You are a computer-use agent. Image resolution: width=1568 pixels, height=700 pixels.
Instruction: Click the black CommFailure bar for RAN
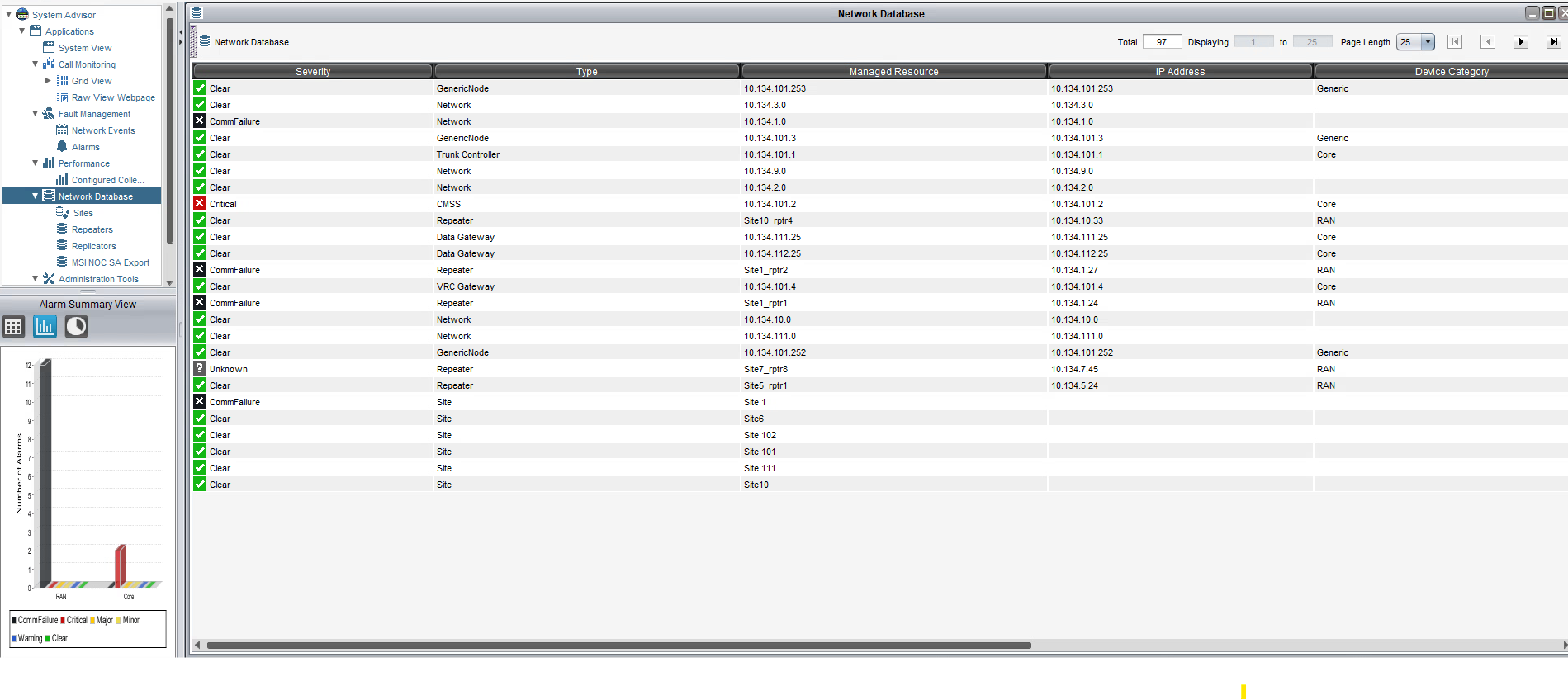pos(45,473)
